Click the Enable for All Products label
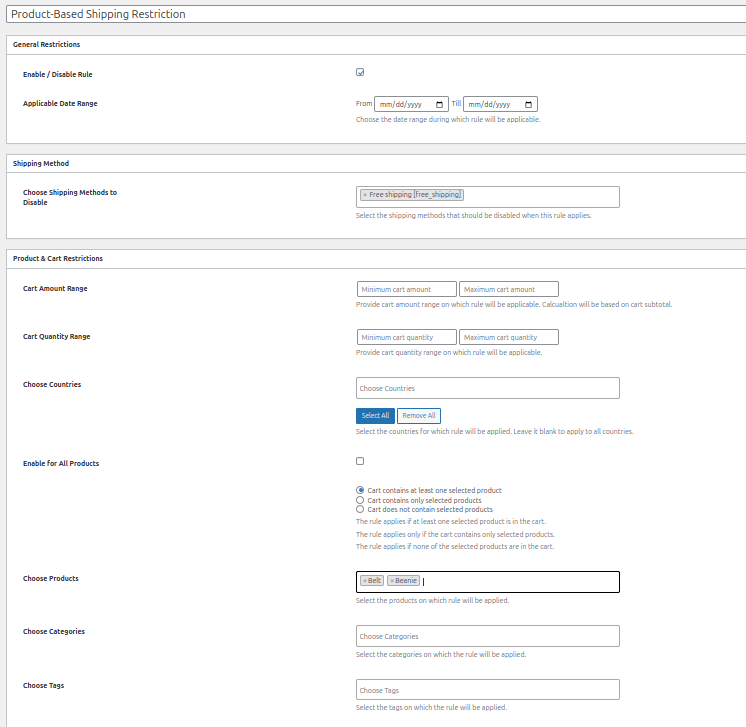The width and height of the screenshot is (746, 727). 61,463
